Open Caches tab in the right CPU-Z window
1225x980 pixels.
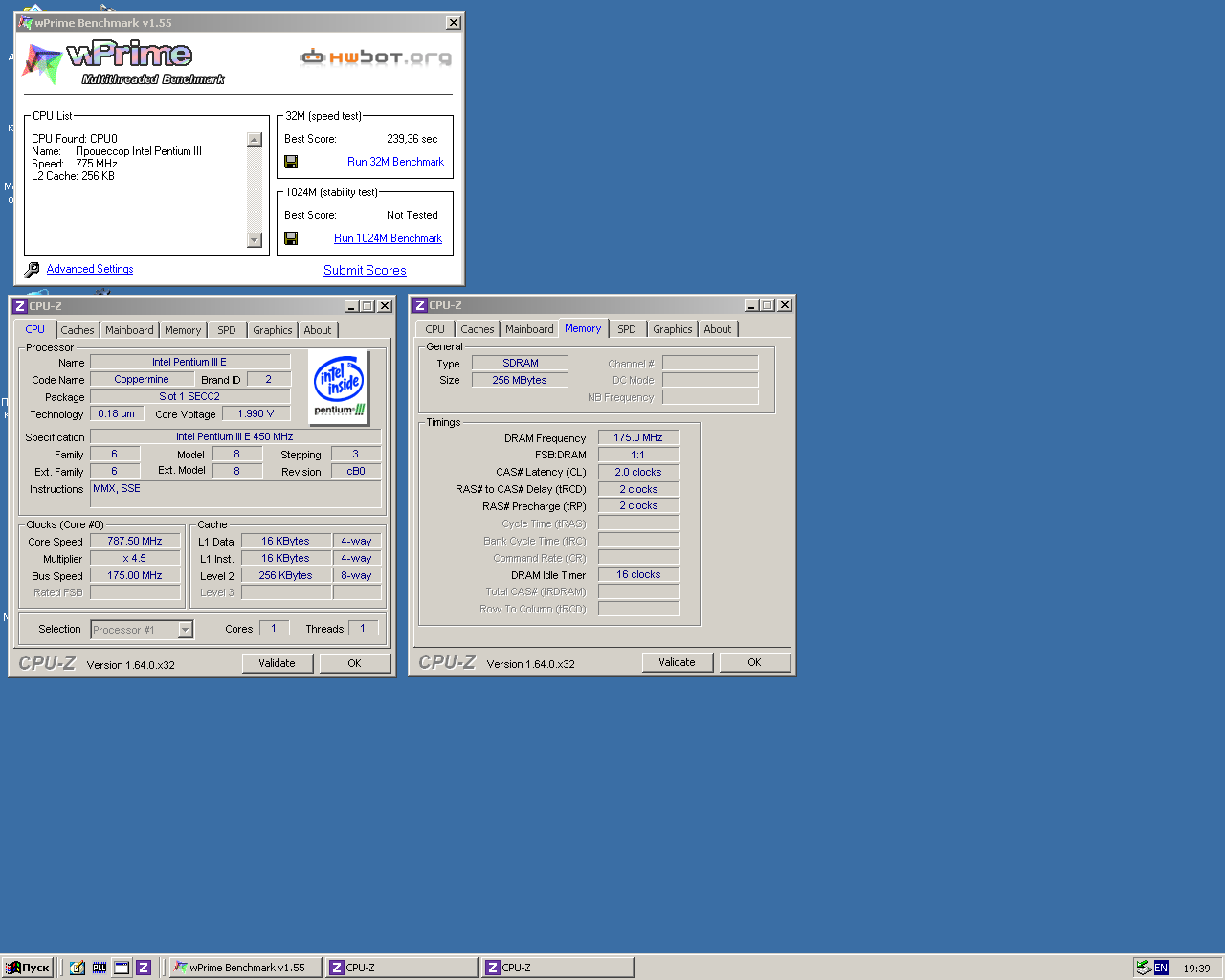478,329
